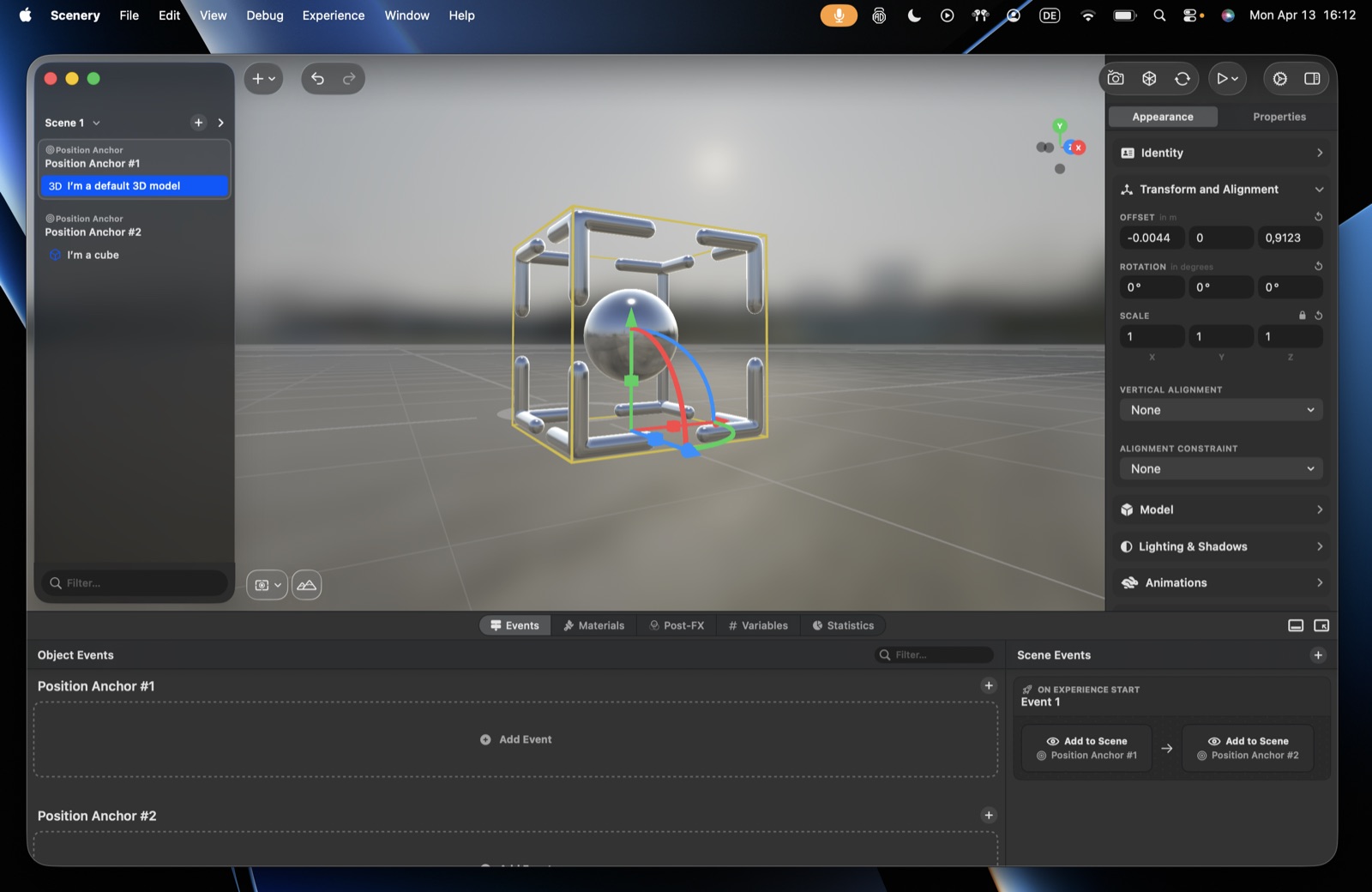Select 'I'm a default 3D model' item

coord(135,186)
